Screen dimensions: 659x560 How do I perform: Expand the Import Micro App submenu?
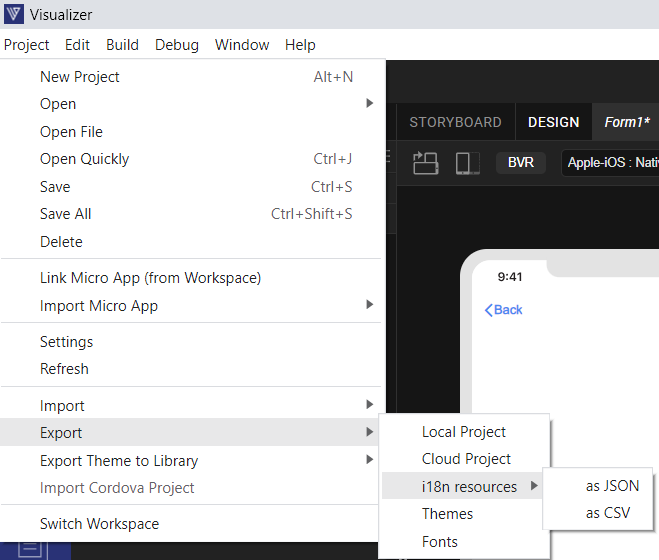[x=369, y=304]
